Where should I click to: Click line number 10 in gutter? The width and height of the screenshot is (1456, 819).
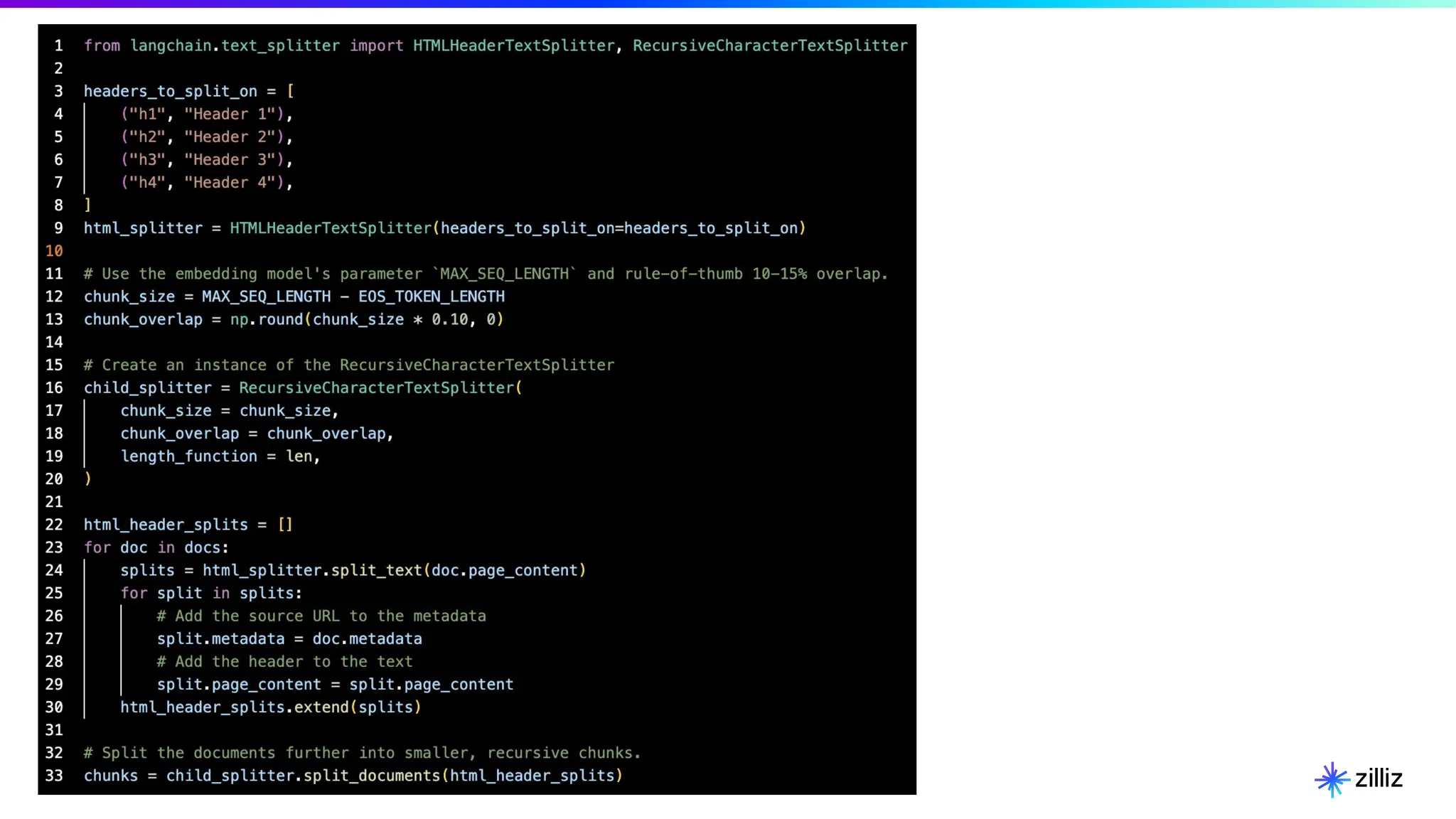54,251
